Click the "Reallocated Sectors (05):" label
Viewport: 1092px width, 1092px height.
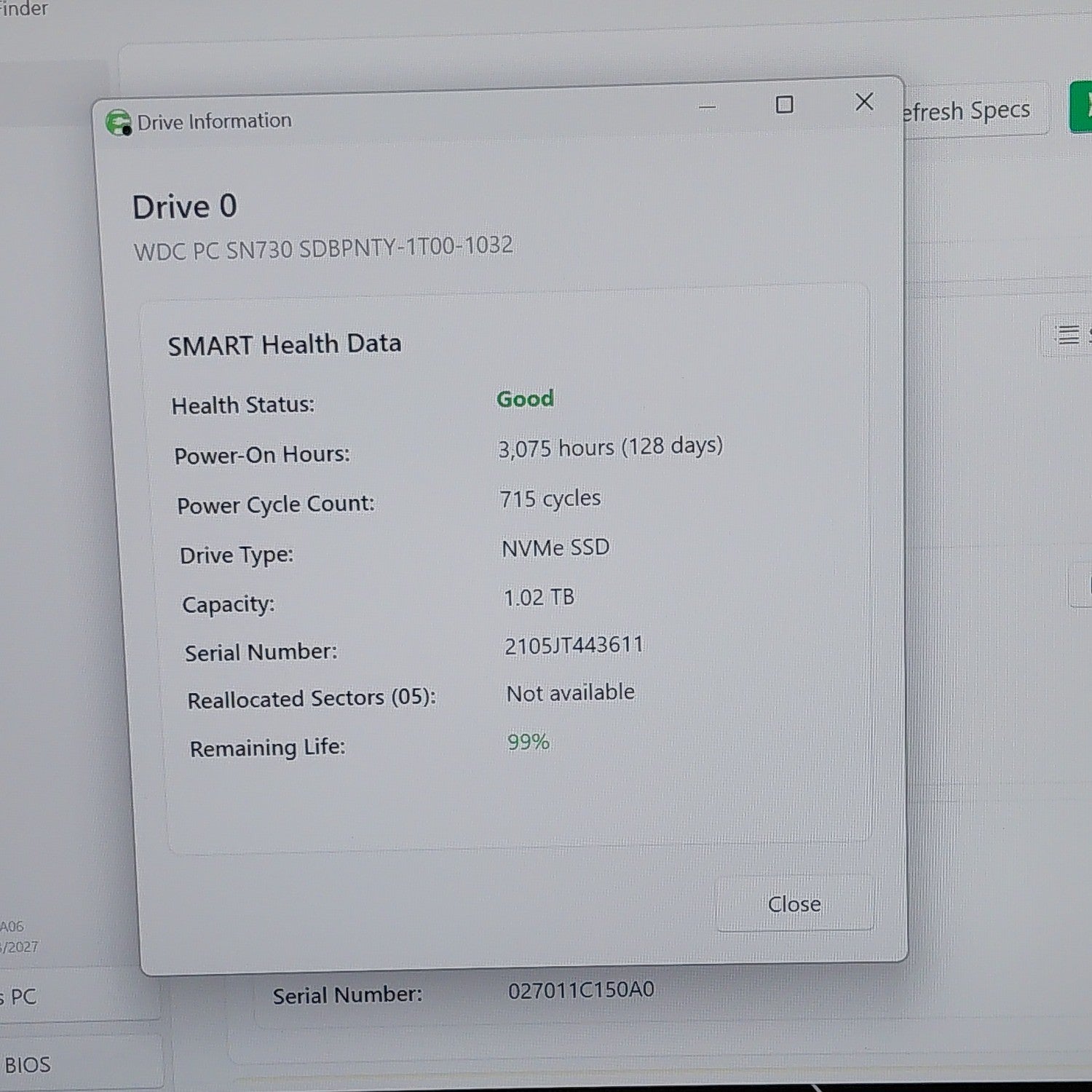(x=312, y=699)
